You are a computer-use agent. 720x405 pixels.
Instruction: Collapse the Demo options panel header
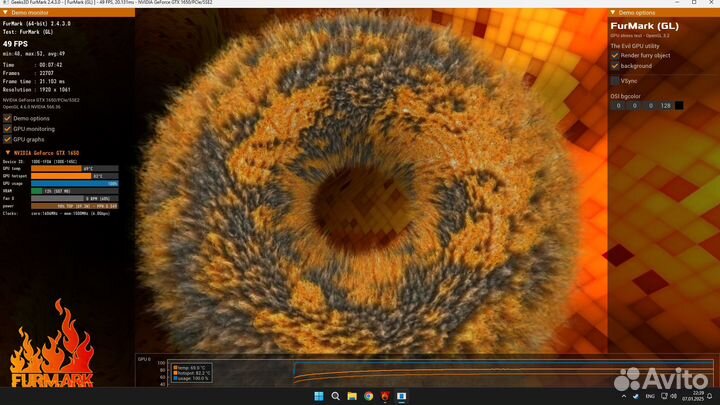pos(613,12)
